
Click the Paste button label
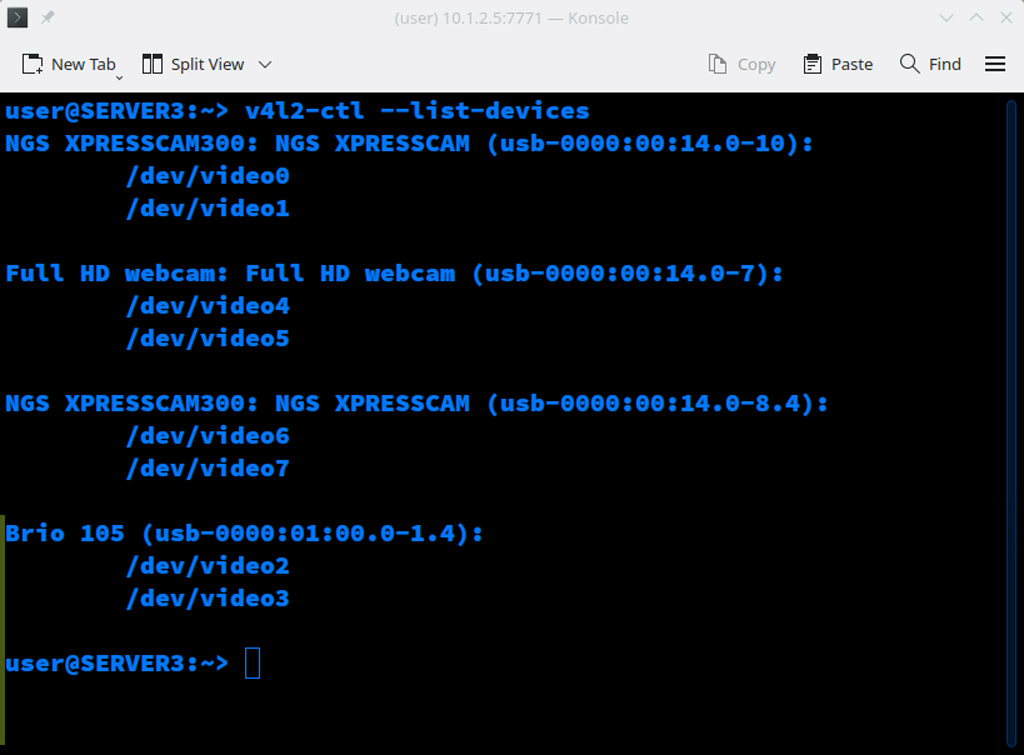[x=852, y=64]
